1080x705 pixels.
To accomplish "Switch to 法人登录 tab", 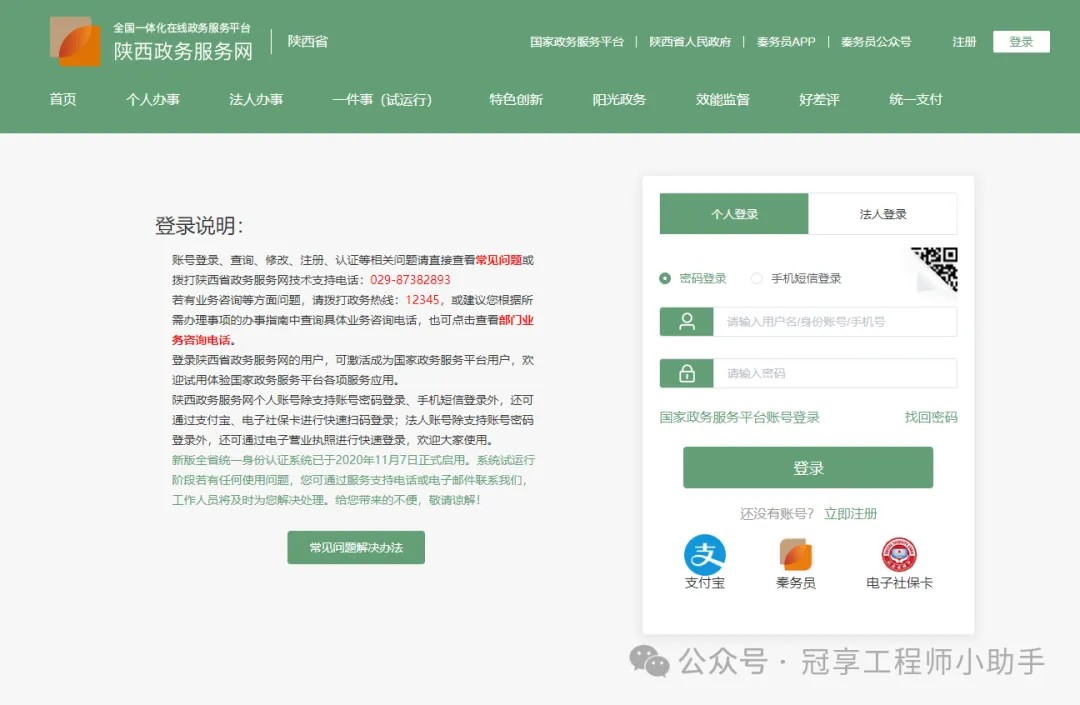I will [x=882, y=214].
